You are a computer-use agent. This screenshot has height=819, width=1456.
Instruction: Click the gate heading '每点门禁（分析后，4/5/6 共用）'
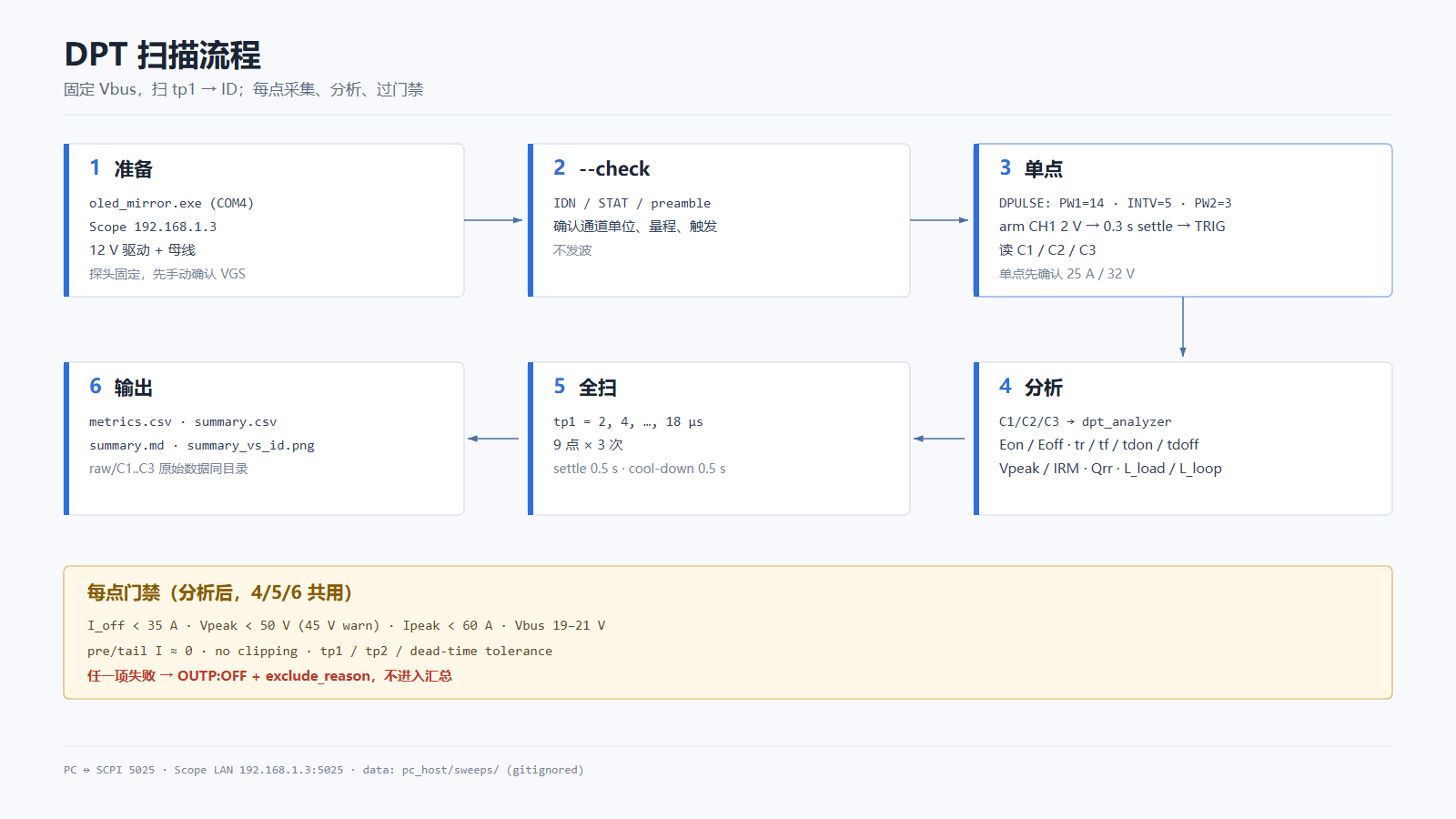click(219, 593)
